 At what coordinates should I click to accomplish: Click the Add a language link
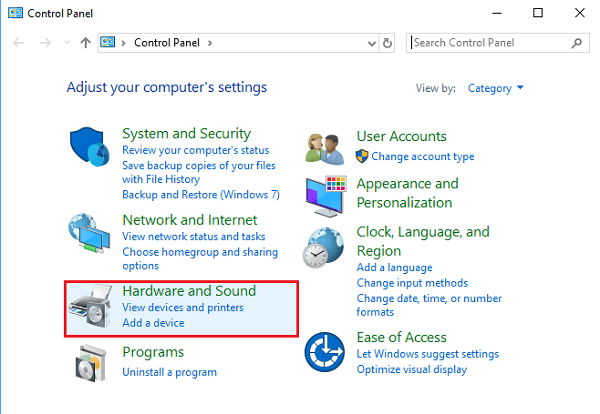[394, 268]
